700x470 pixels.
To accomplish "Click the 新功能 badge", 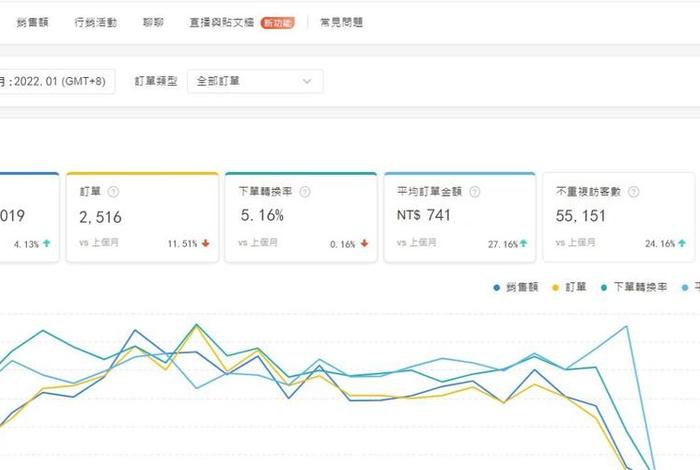I will pos(278,23).
